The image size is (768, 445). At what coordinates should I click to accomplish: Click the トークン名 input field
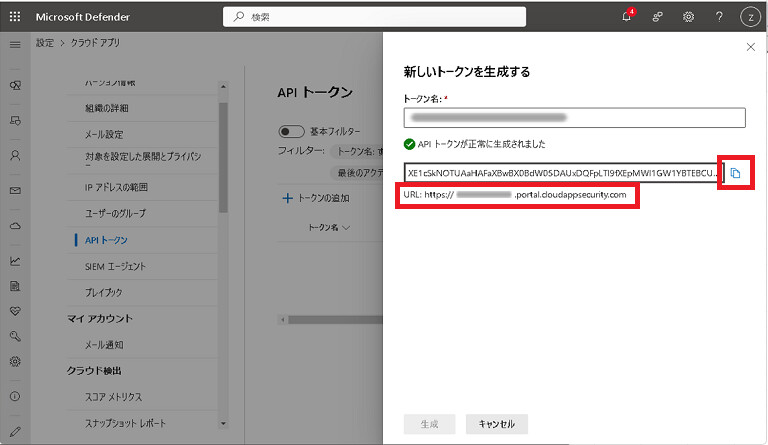[575, 117]
